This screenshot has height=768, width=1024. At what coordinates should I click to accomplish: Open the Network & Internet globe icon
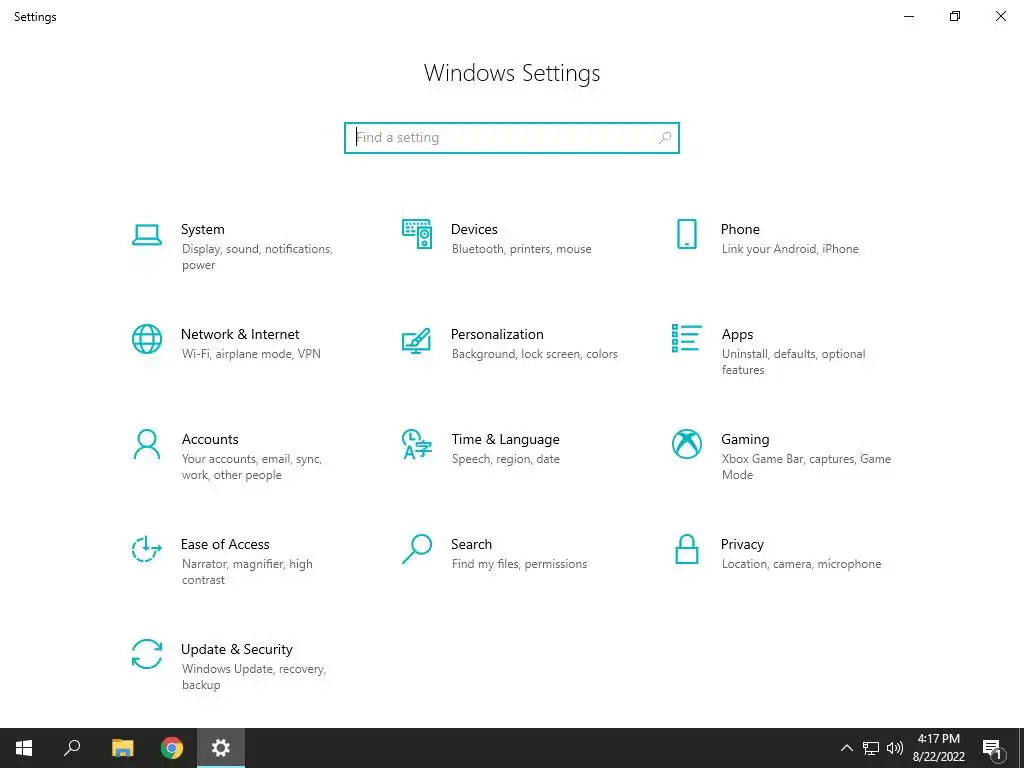coord(146,339)
